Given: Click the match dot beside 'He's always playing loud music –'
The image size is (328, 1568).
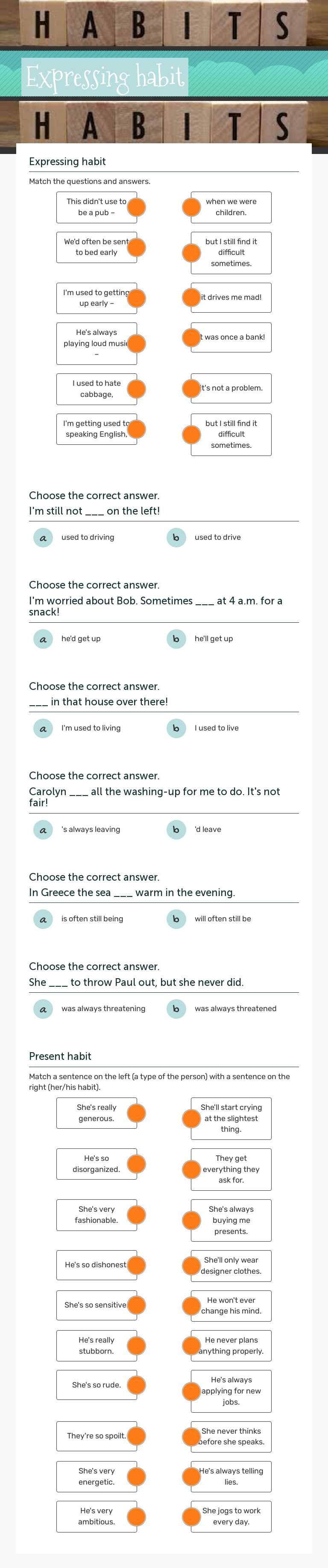Looking at the screenshot, I should (x=137, y=343).
